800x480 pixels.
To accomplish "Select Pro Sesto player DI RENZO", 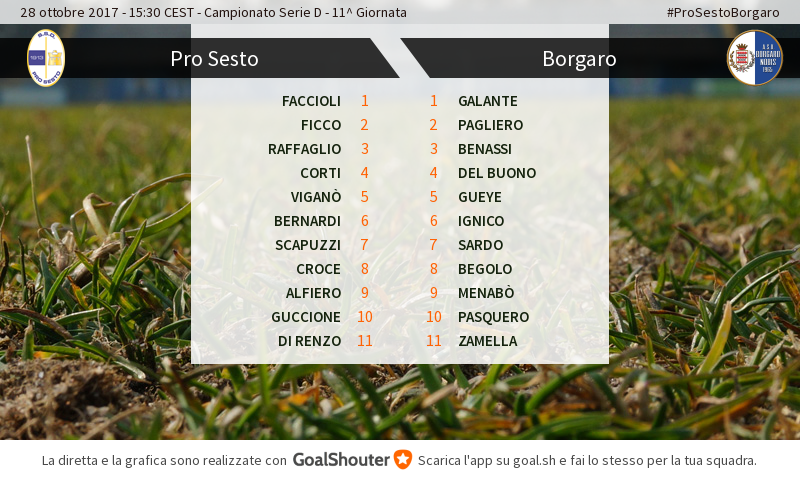I will point(309,341).
